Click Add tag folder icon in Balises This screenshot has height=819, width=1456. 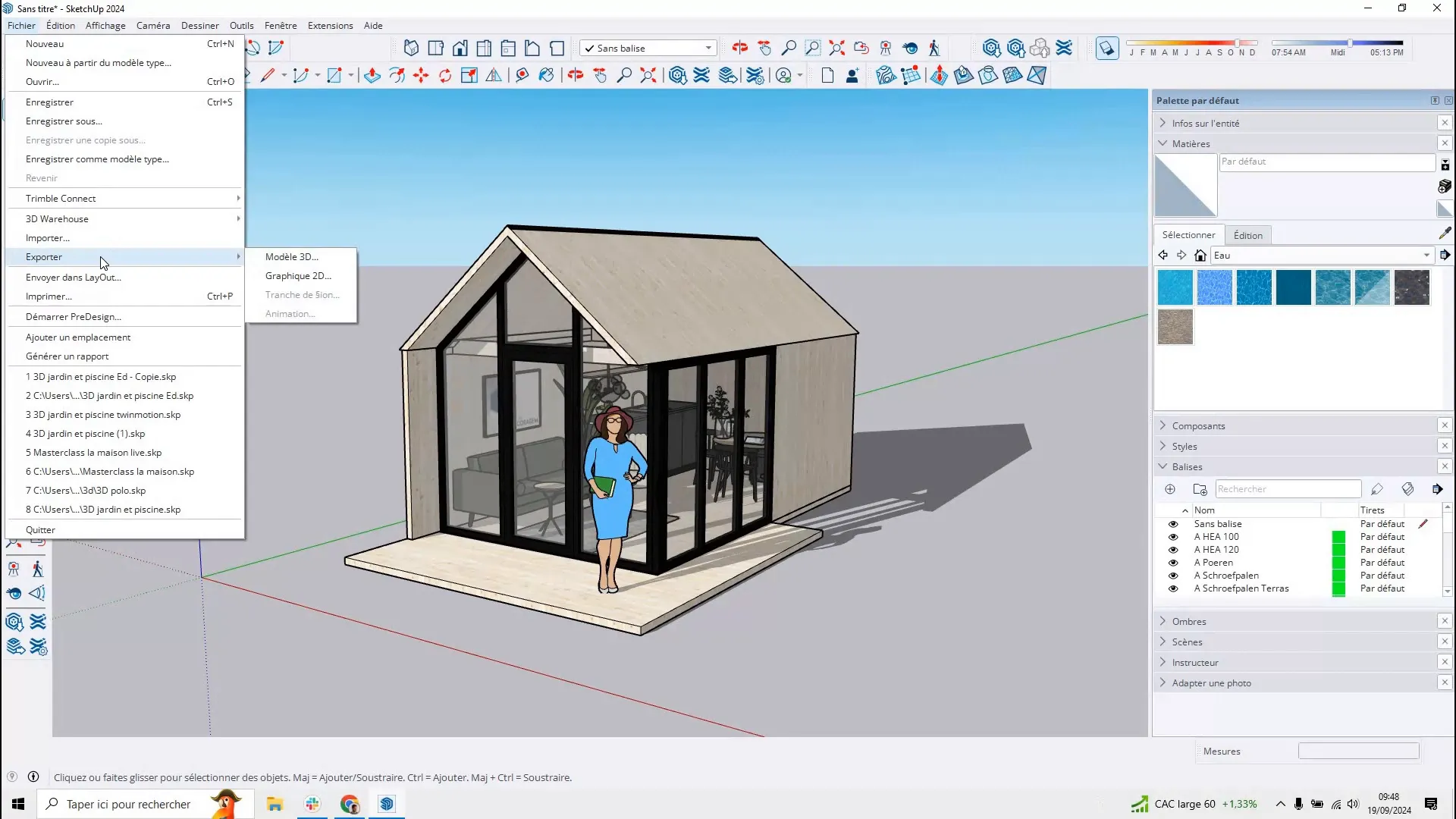coord(1200,489)
